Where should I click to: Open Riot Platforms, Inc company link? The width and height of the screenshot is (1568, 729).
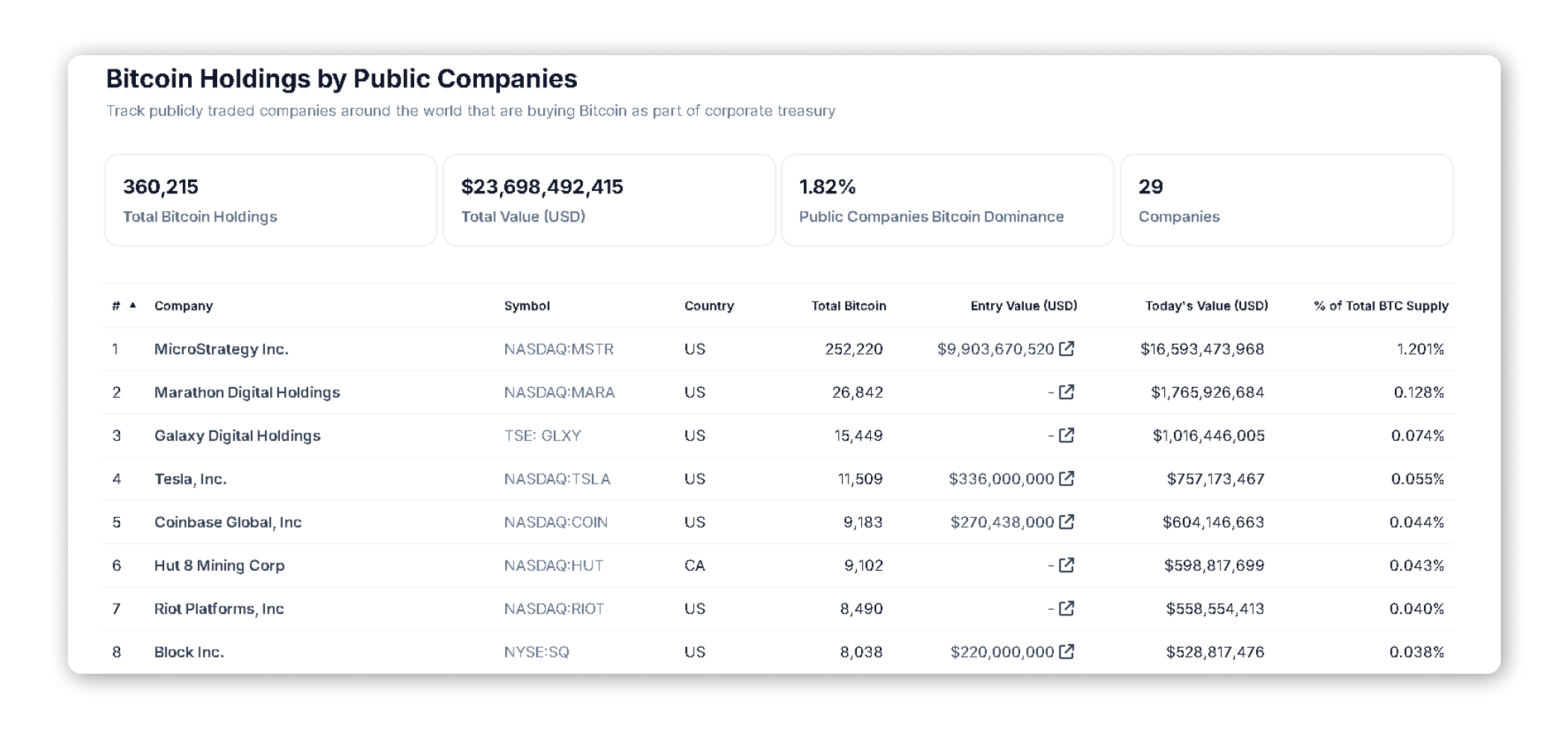[219, 609]
